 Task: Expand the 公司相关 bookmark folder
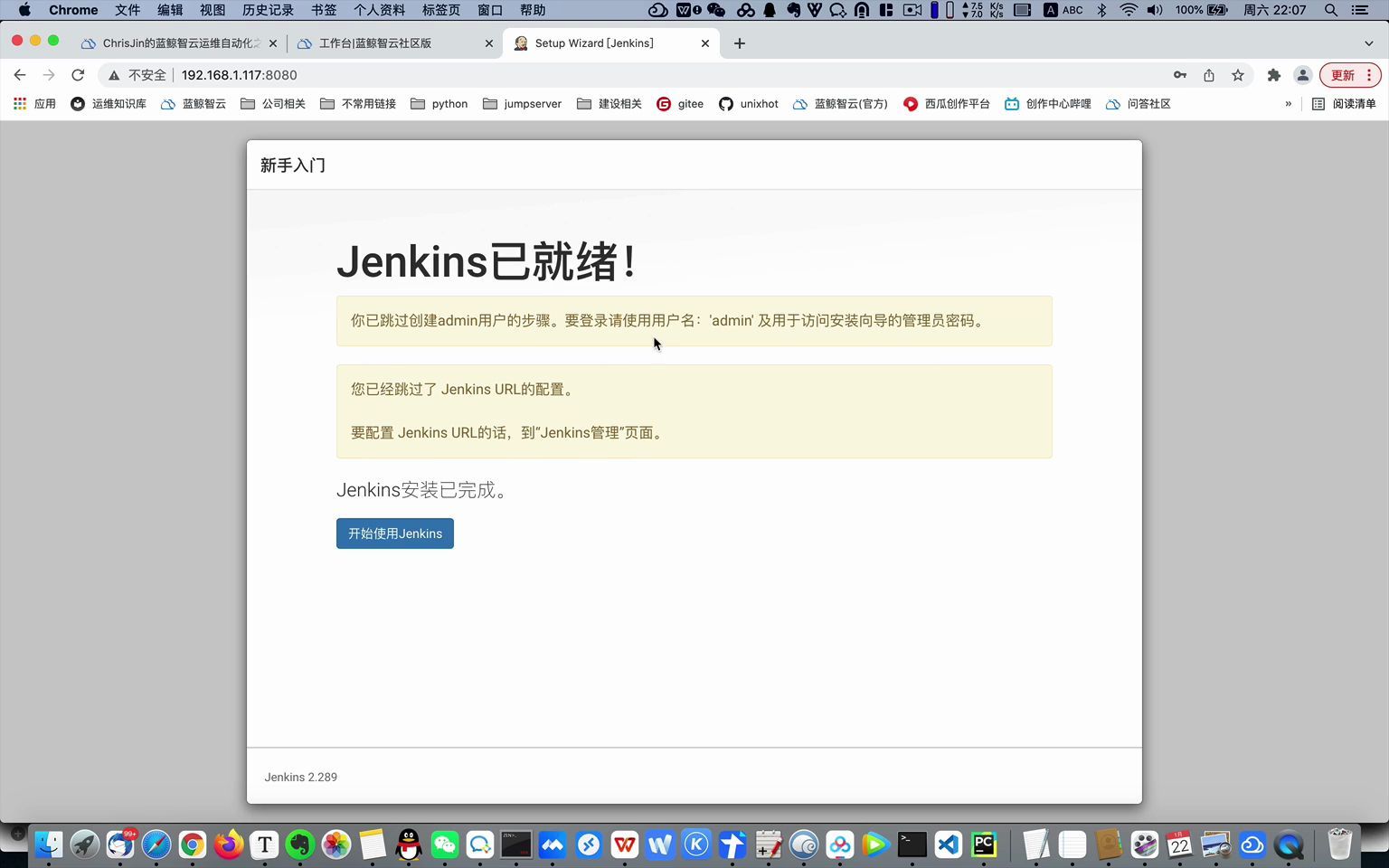coord(273,104)
